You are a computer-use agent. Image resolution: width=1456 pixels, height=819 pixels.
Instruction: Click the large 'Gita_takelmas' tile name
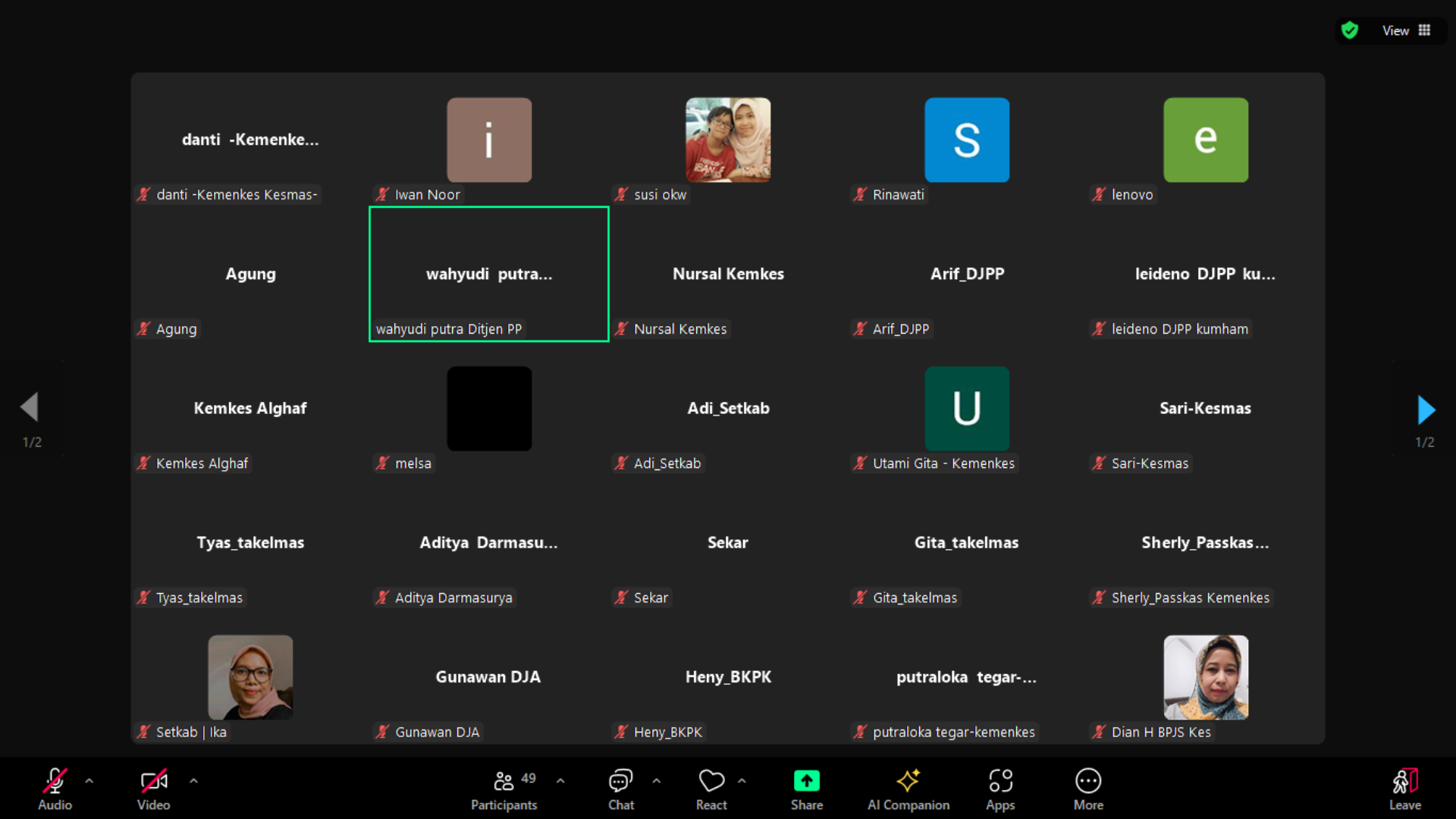967,542
